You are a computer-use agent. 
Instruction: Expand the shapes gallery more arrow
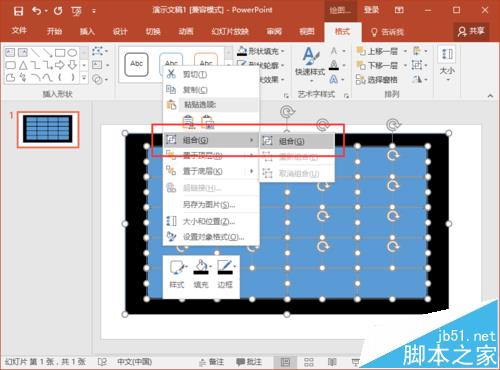(x=84, y=78)
